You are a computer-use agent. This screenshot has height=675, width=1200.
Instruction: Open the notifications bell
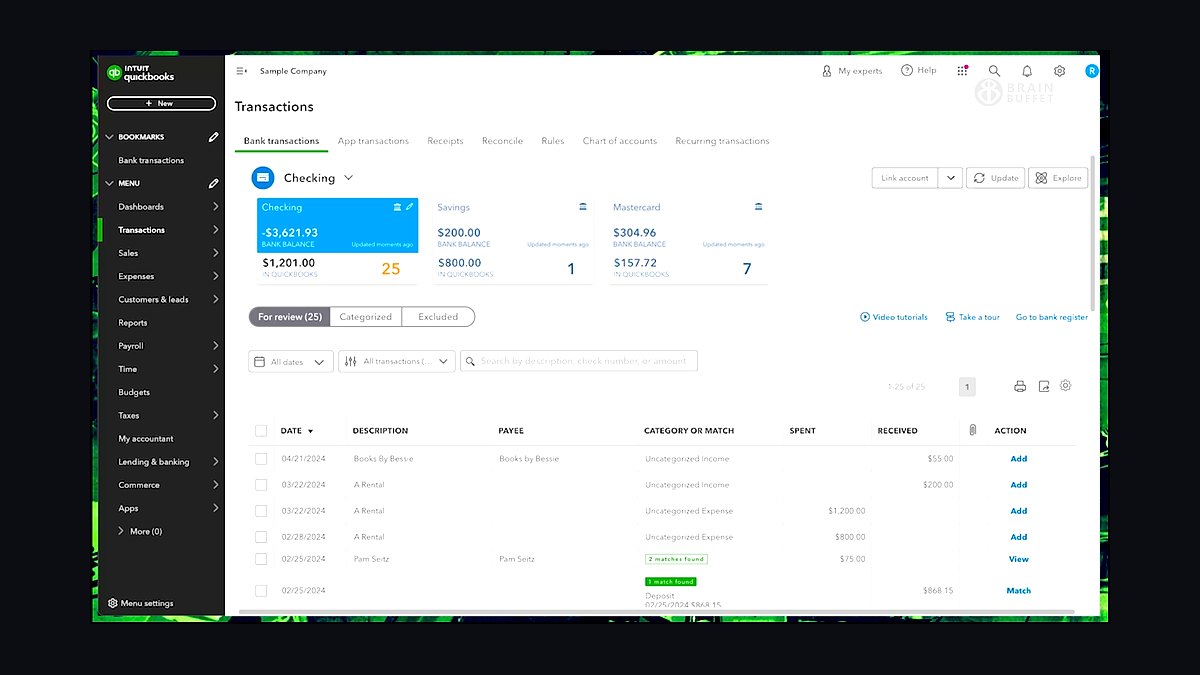click(x=1027, y=71)
